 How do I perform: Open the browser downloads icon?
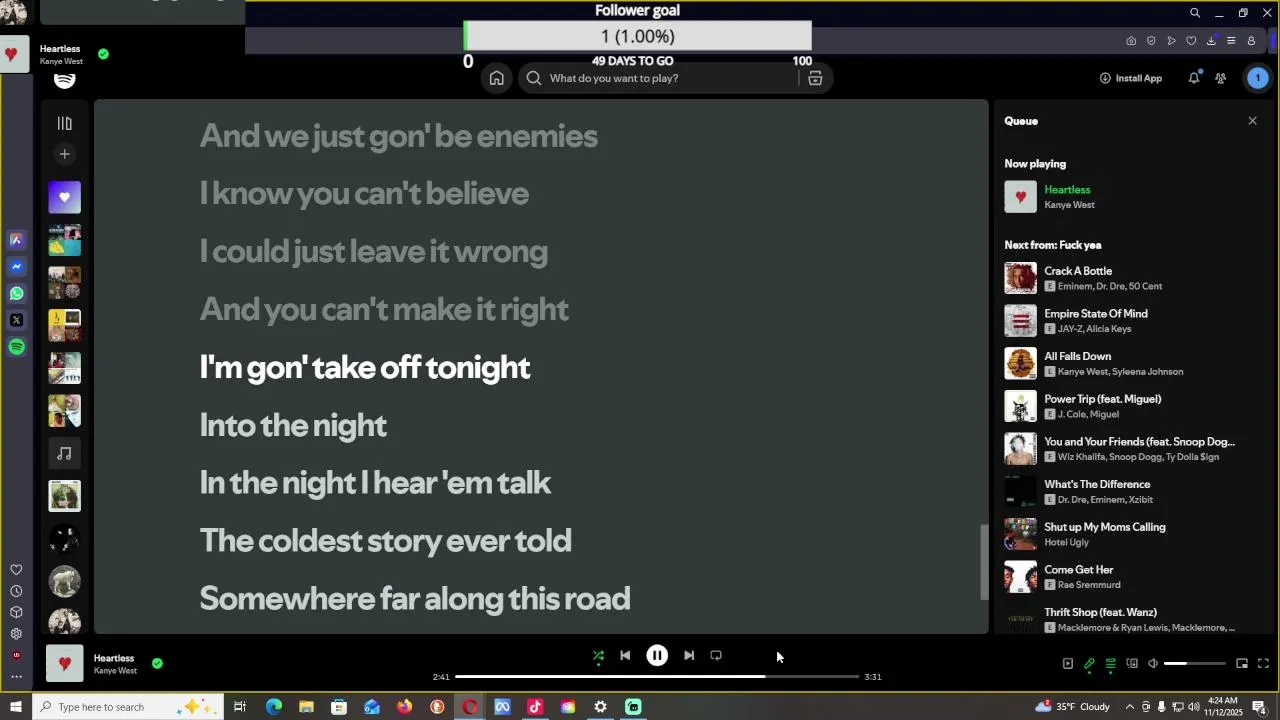click(x=1211, y=41)
